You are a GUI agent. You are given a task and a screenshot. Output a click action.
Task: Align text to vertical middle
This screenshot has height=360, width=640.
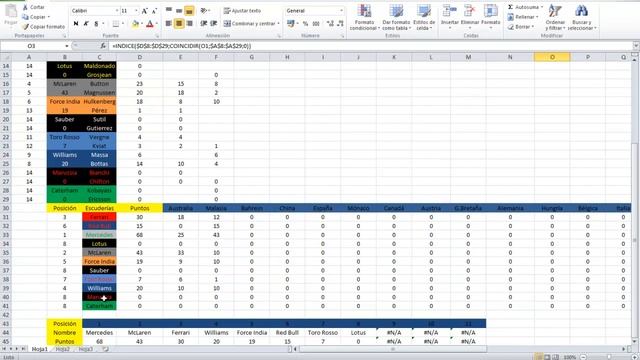(x=179, y=11)
